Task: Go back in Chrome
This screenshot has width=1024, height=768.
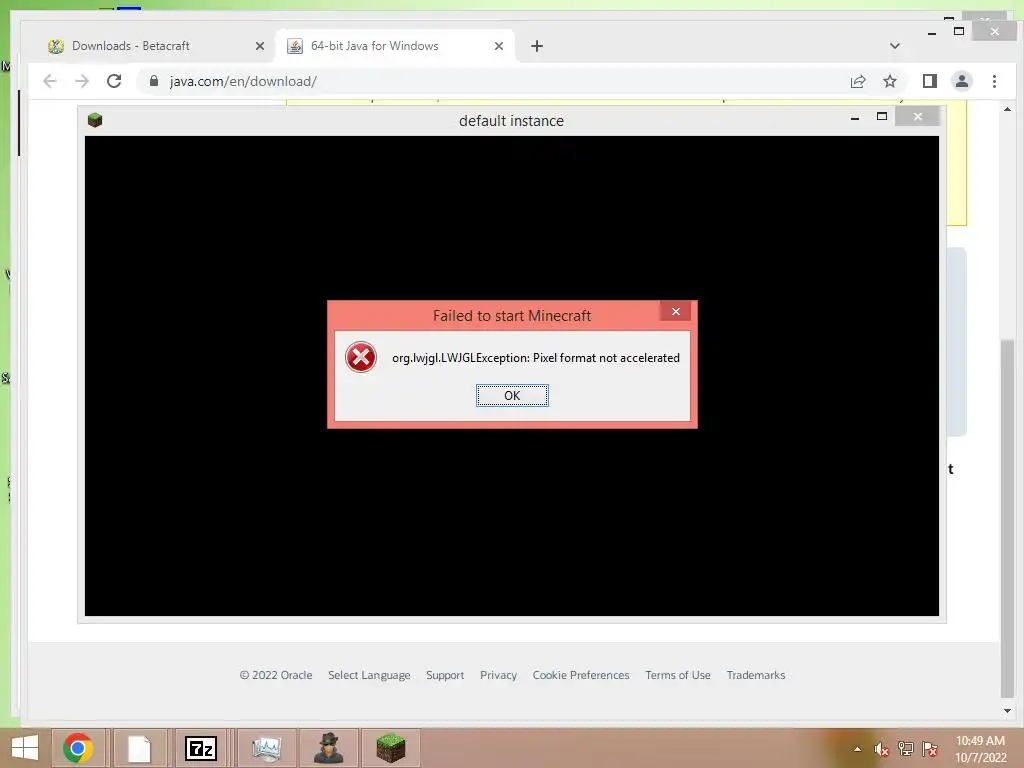Action: 50,81
